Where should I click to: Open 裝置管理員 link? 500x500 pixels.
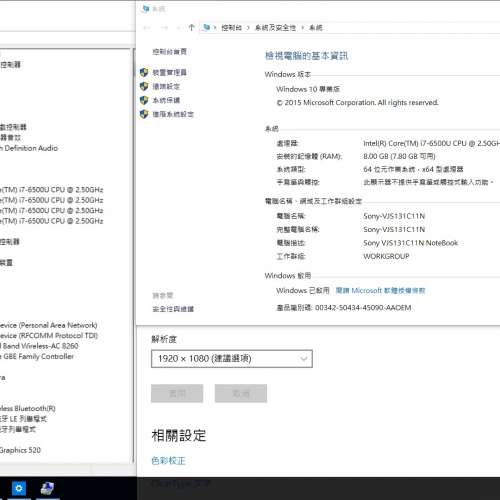[169, 72]
